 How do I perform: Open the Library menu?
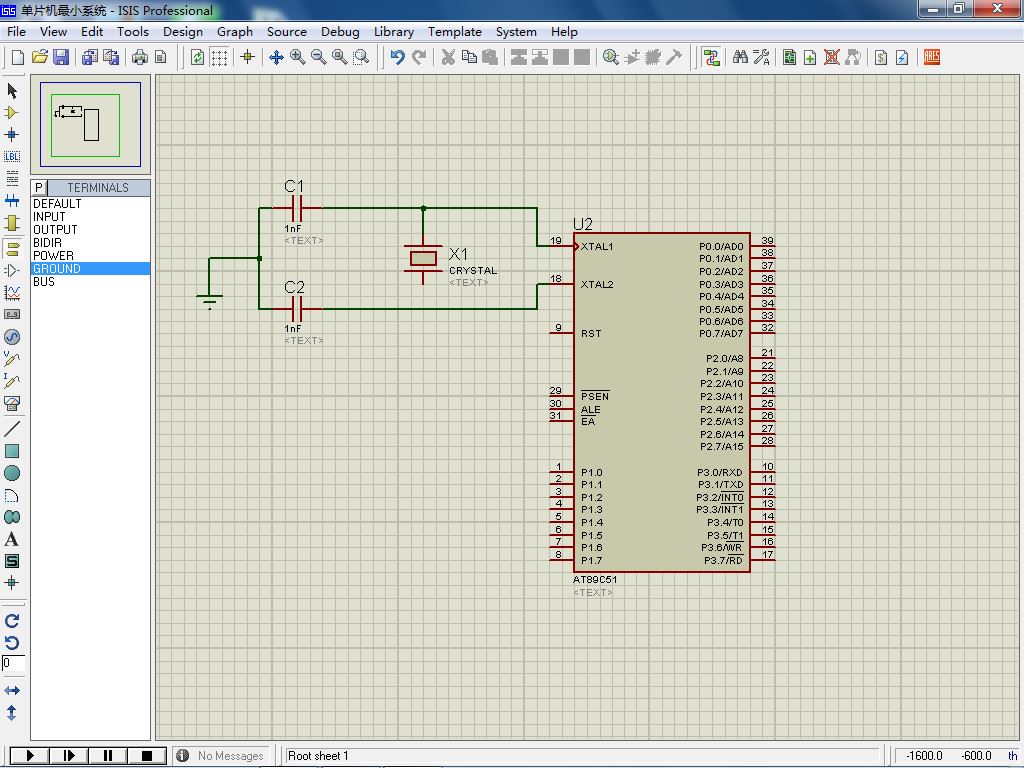tap(394, 32)
